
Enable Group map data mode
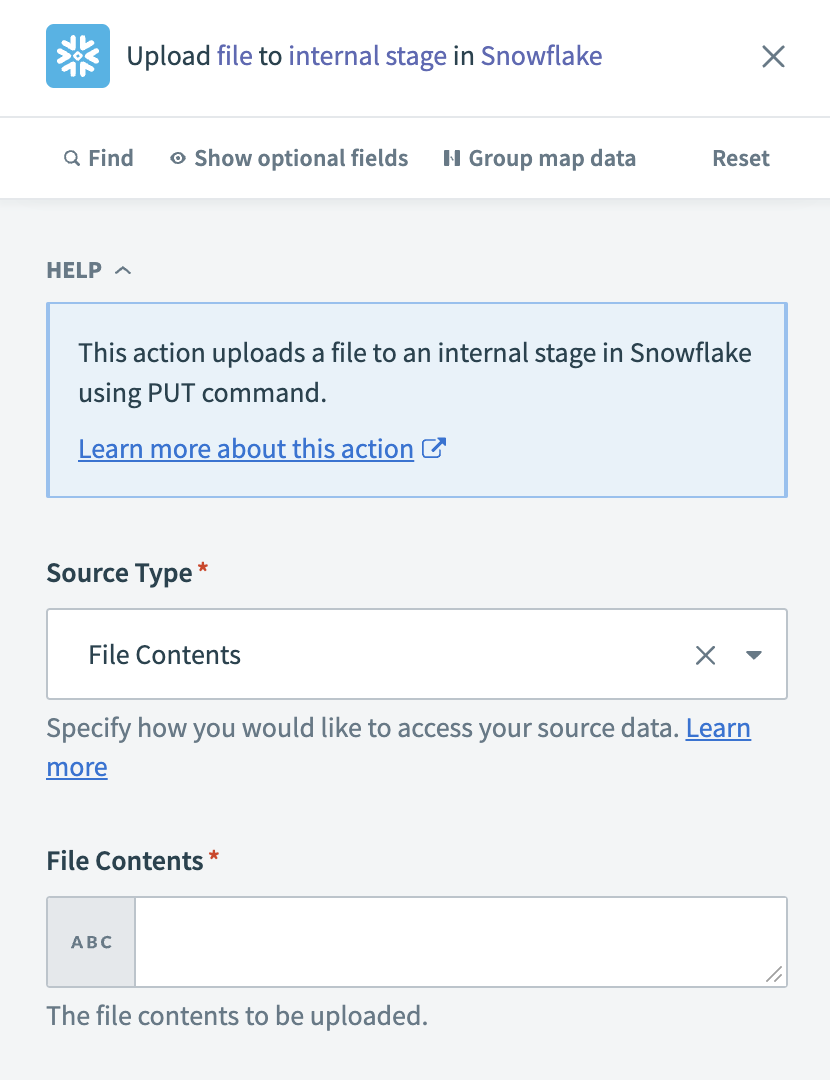click(x=539, y=158)
